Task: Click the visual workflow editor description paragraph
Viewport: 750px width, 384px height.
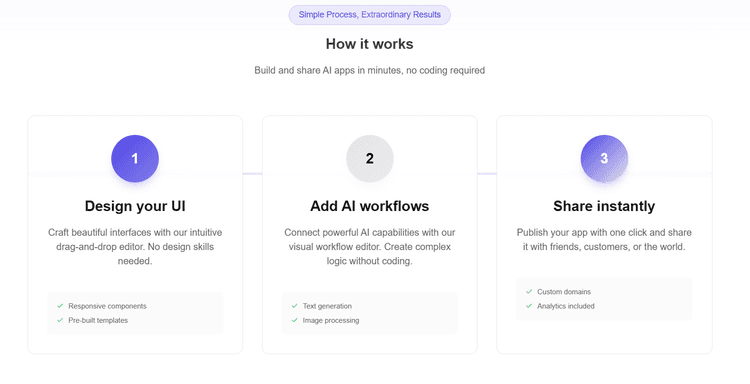Action: (370, 247)
